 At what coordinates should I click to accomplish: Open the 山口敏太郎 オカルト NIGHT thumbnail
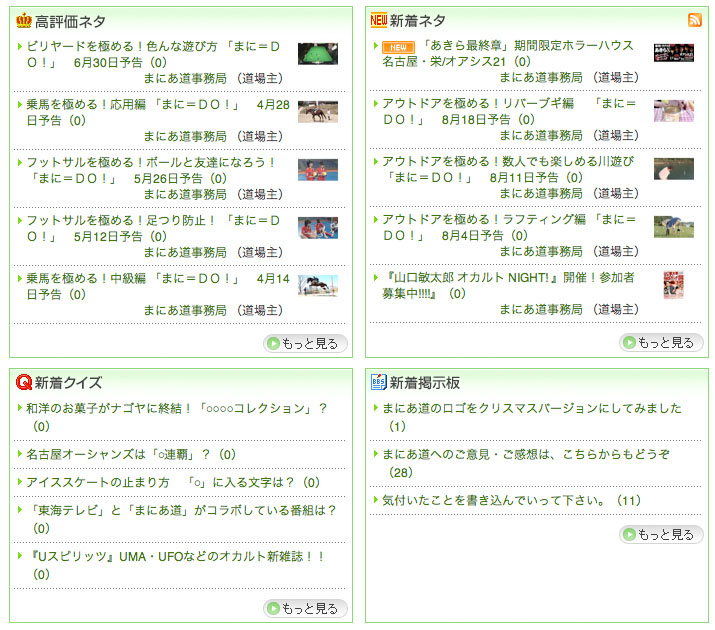point(673,285)
